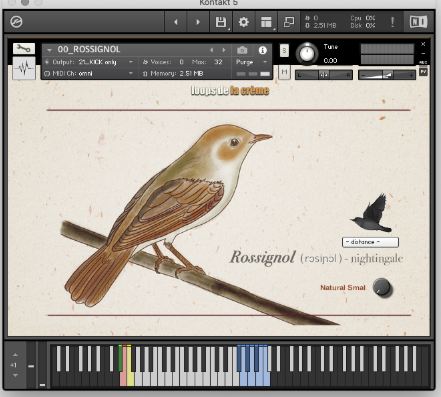This screenshot has height=397, width=441.
Task: Click the red colored piano key
Action: tap(123, 378)
